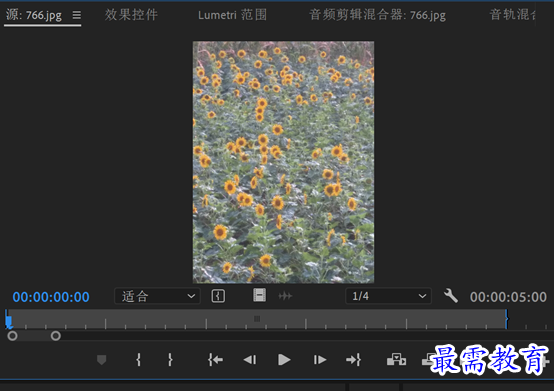
Task: Go to Out point
Action: pyautogui.click(x=353, y=360)
